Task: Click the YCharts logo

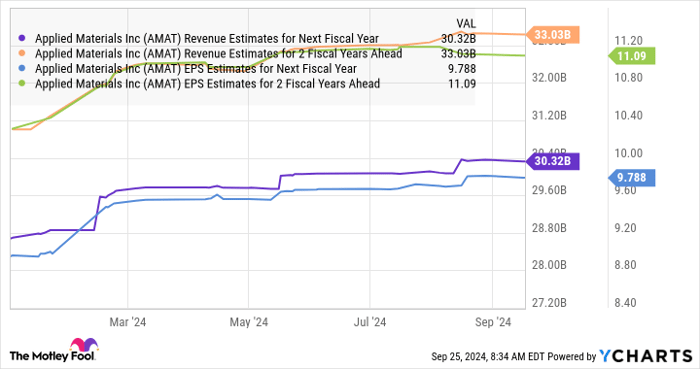Action: click(646, 356)
